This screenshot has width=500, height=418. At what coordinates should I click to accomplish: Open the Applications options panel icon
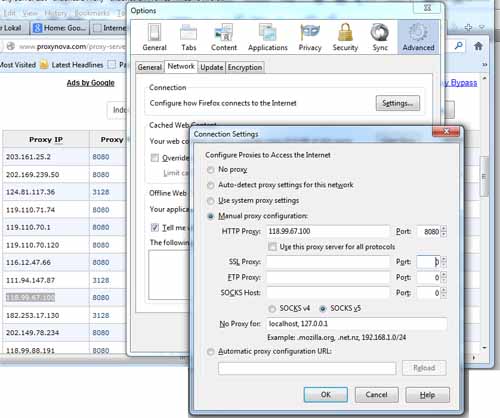268,37
